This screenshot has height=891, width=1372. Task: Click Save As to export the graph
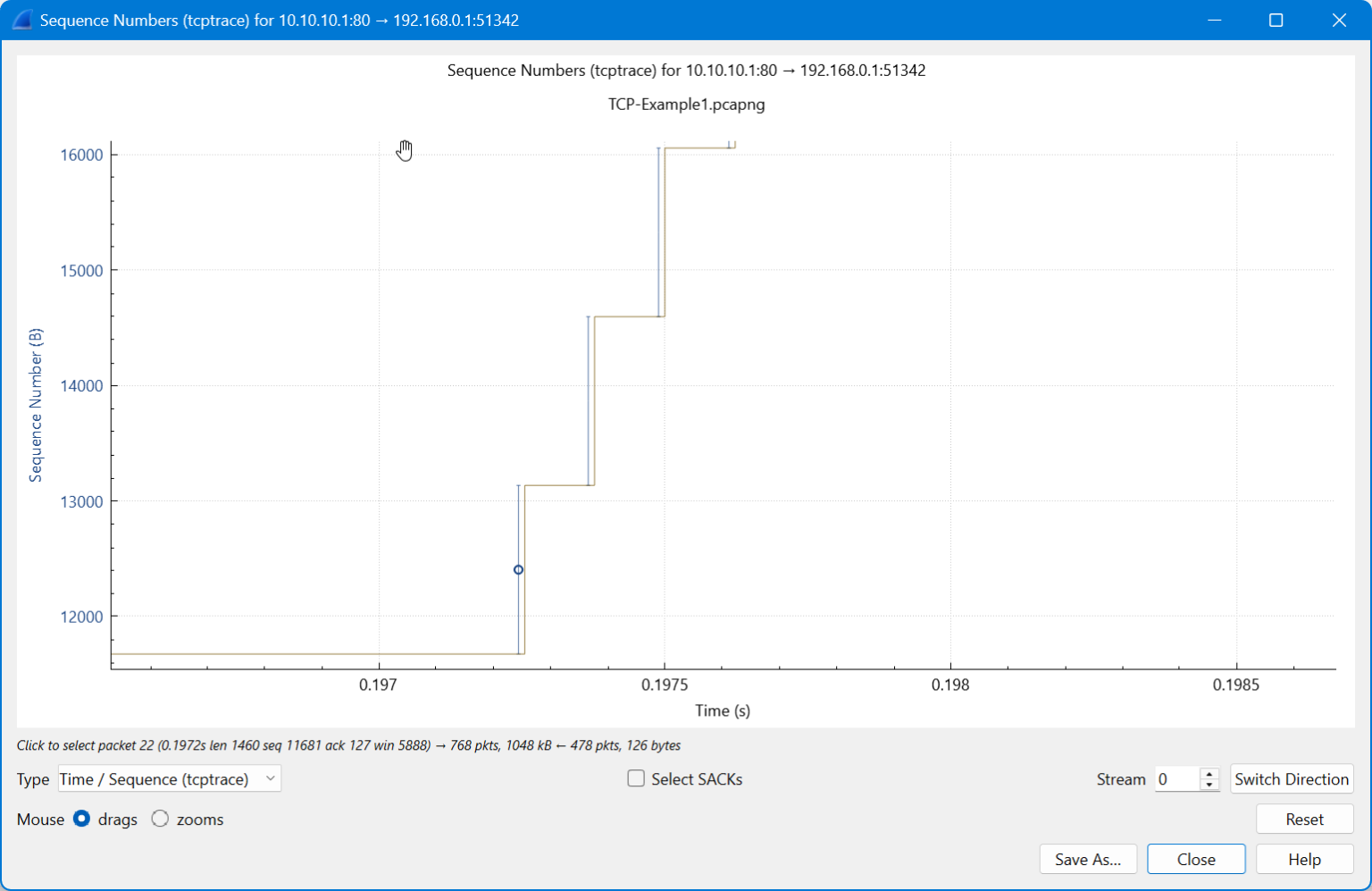click(1088, 859)
